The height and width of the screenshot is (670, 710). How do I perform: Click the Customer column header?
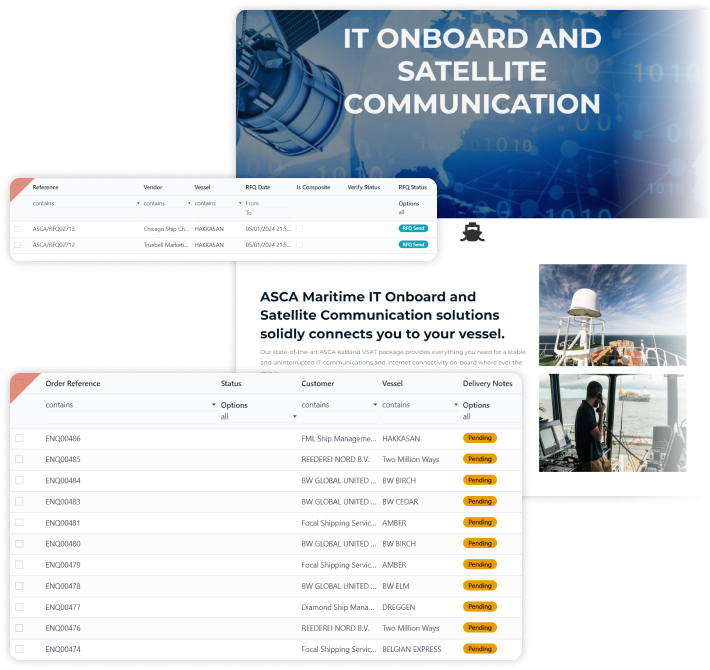[x=317, y=383]
